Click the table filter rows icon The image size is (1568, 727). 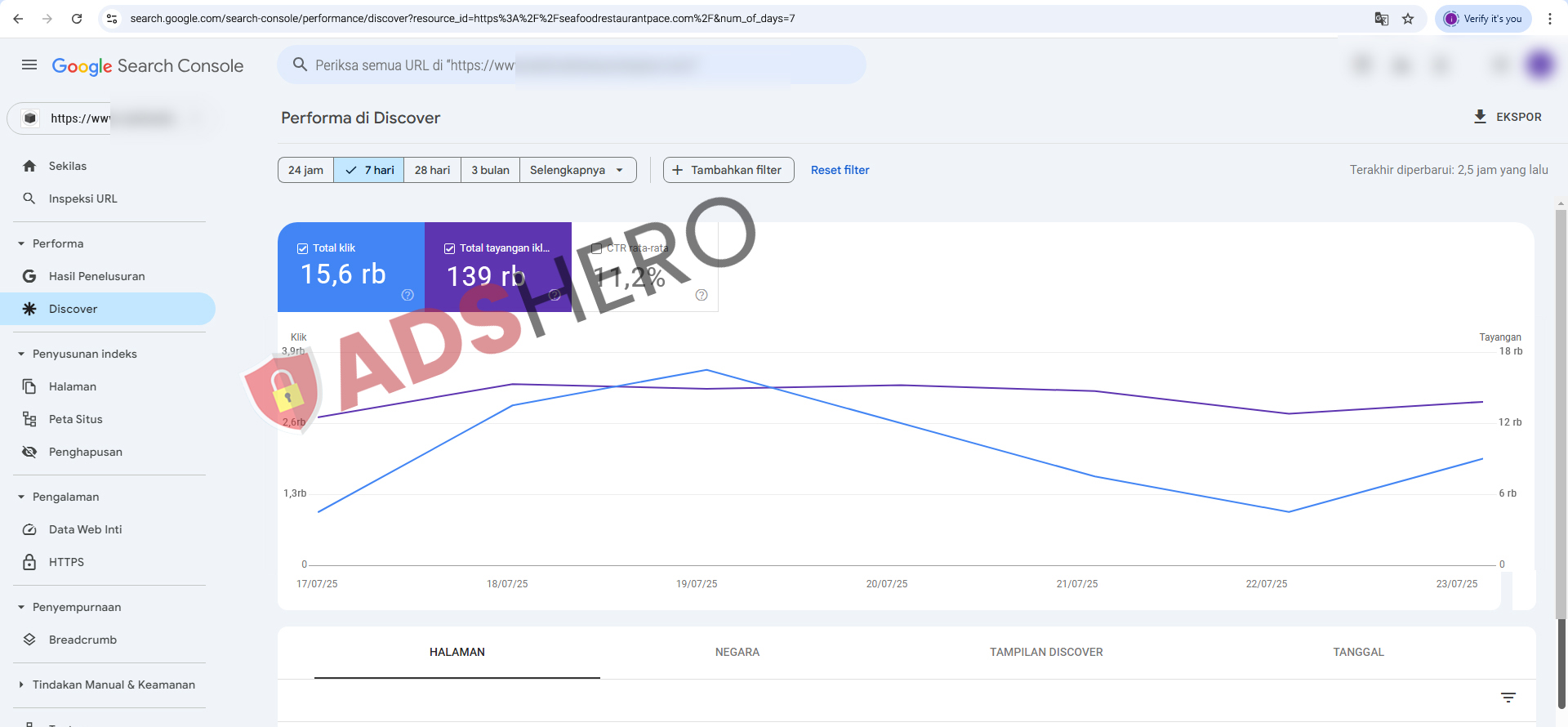click(x=1508, y=698)
